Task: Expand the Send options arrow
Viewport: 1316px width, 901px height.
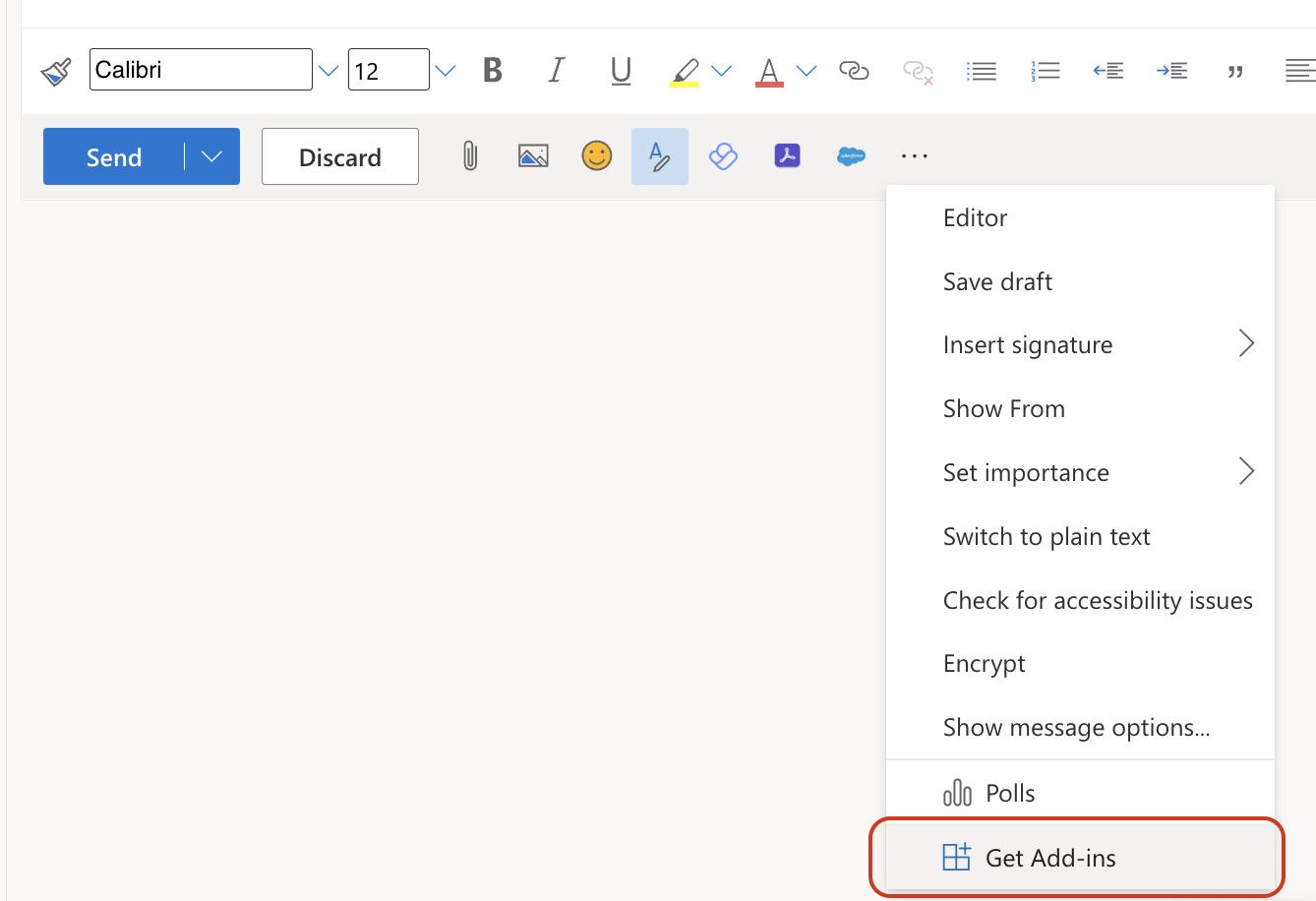Action: coord(211,156)
